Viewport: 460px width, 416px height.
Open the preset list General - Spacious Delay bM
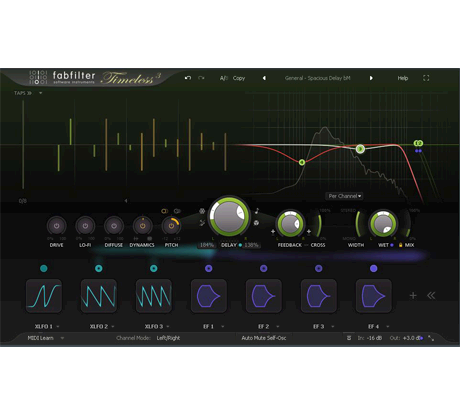coord(317,78)
